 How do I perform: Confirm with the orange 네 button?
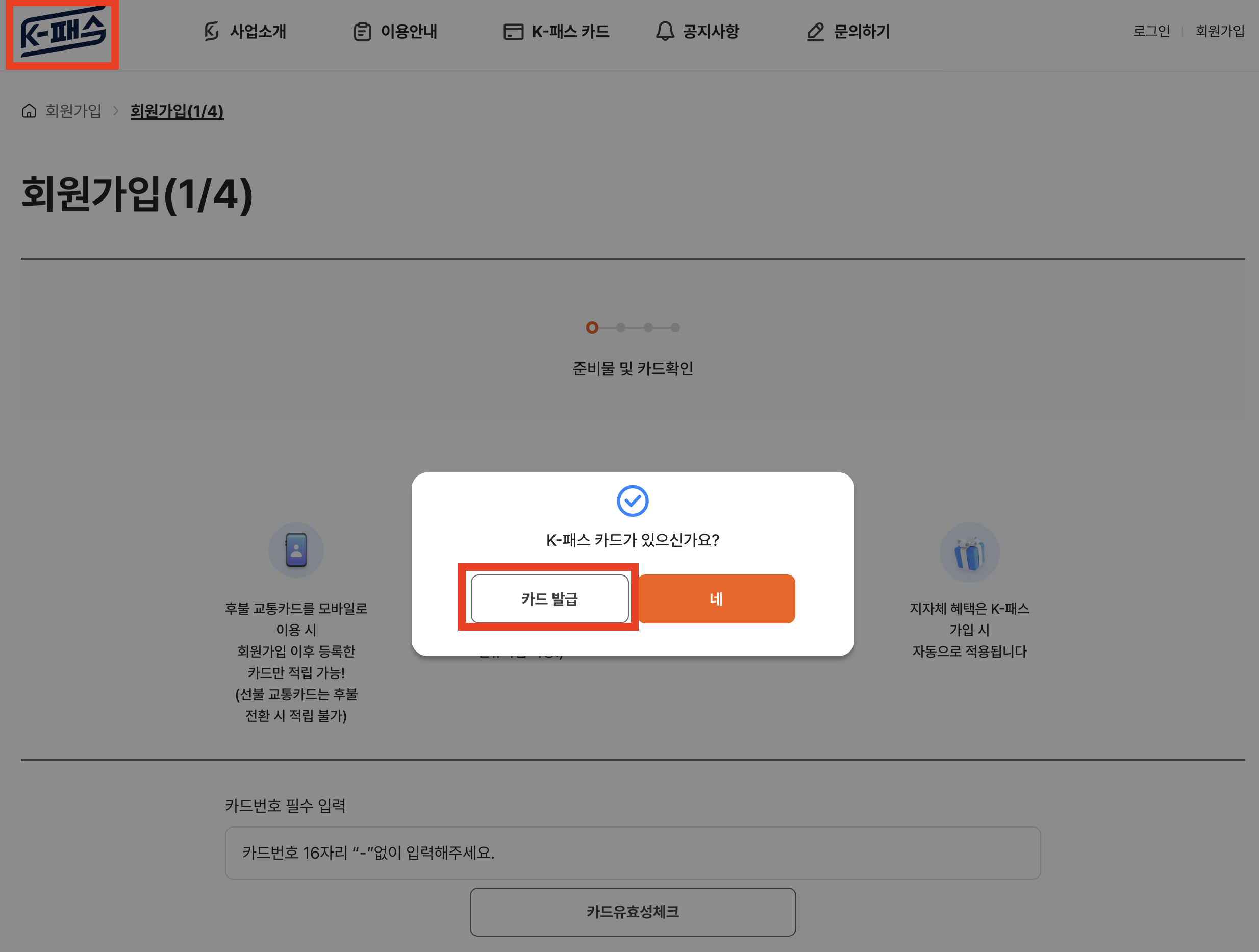coord(716,599)
